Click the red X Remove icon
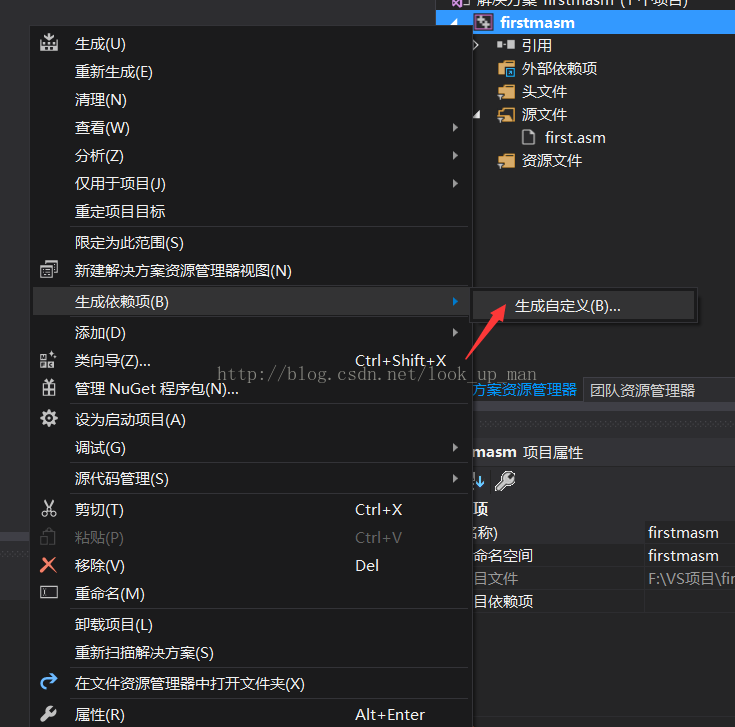The height and width of the screenshot is (727, 735). click(48, 565)
